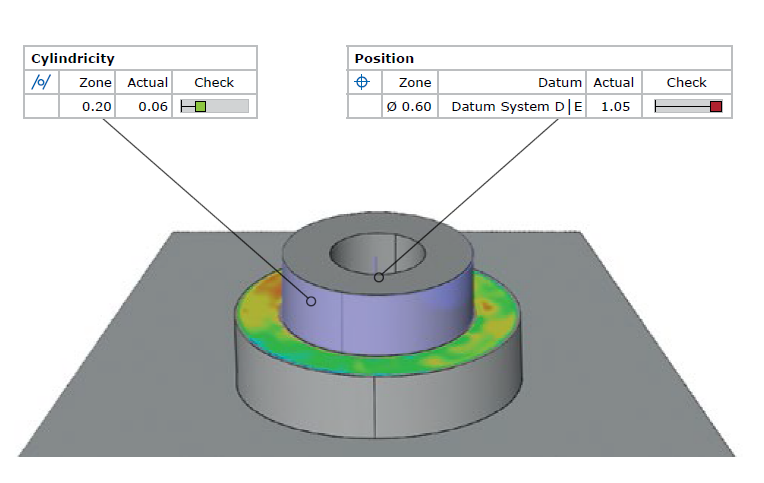The height and width of the screenshot is (483, 764).
Task: Click the Cylindricity actual value 0.06
Action: click(x=153, y=106)
